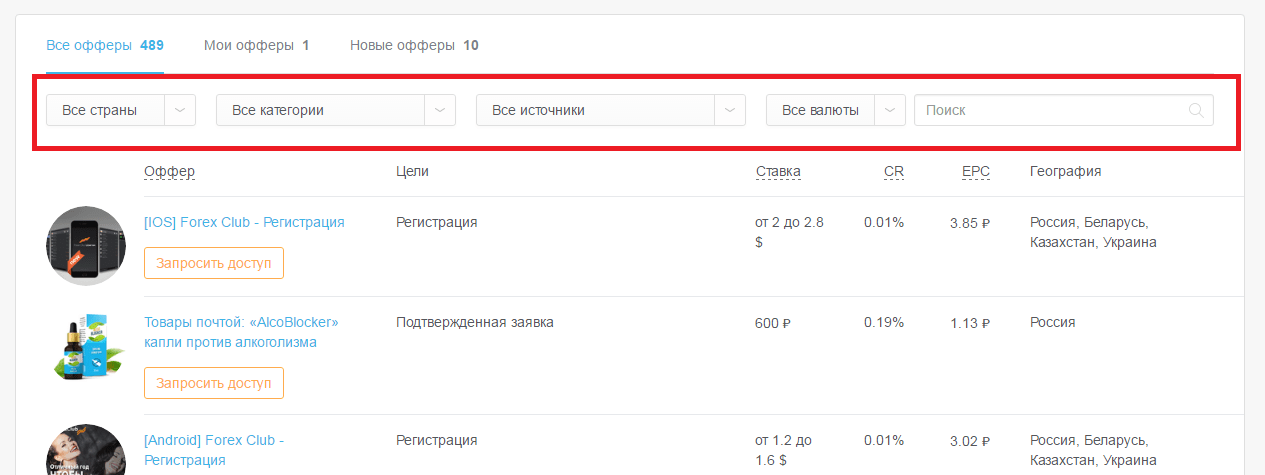Image resolution: width=1265 pixels, height=475 pixels.
Task: Request access for the AlcoBlocker offer
Action: click(214, 383)
